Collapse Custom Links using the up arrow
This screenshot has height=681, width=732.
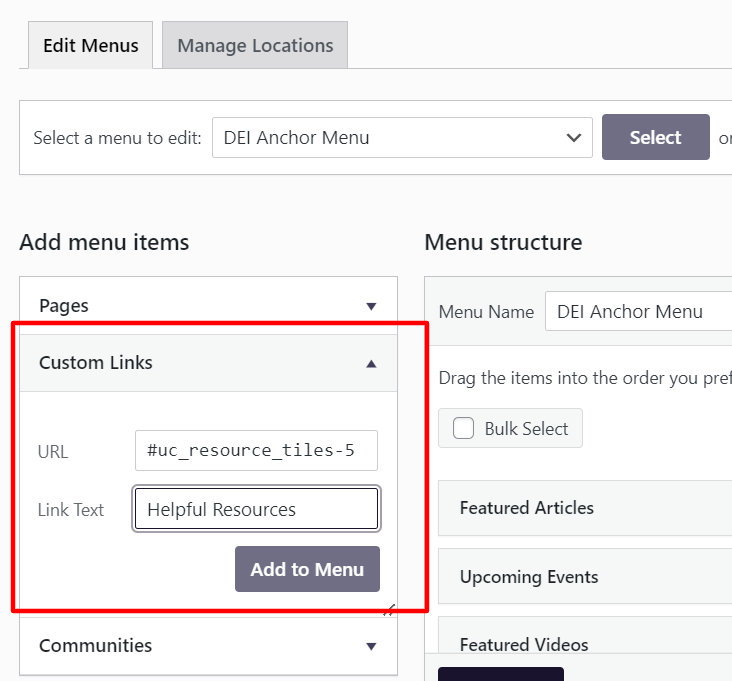pos(371,364)
